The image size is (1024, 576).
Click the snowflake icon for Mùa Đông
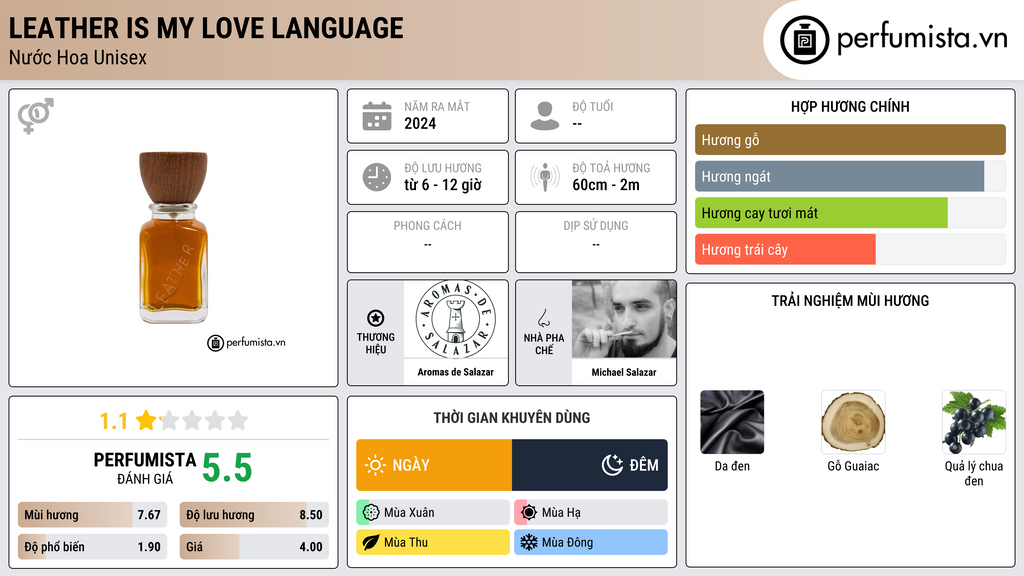point(528,542)
